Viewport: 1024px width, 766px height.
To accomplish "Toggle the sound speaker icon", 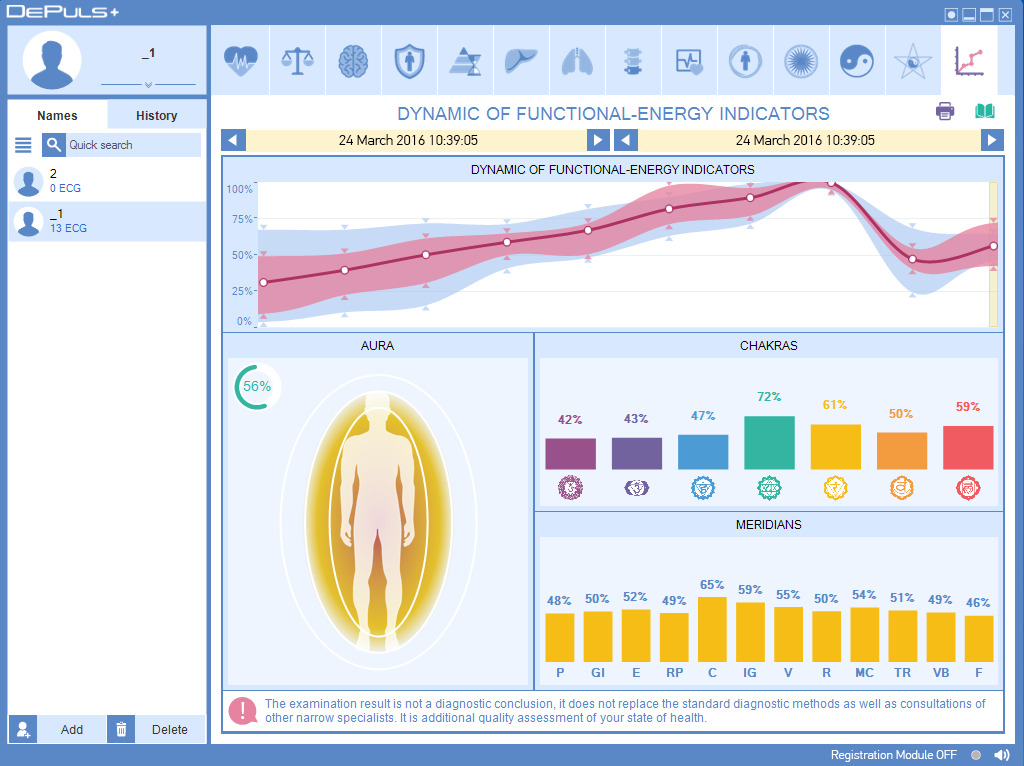I will click(x=1002, y=755).
